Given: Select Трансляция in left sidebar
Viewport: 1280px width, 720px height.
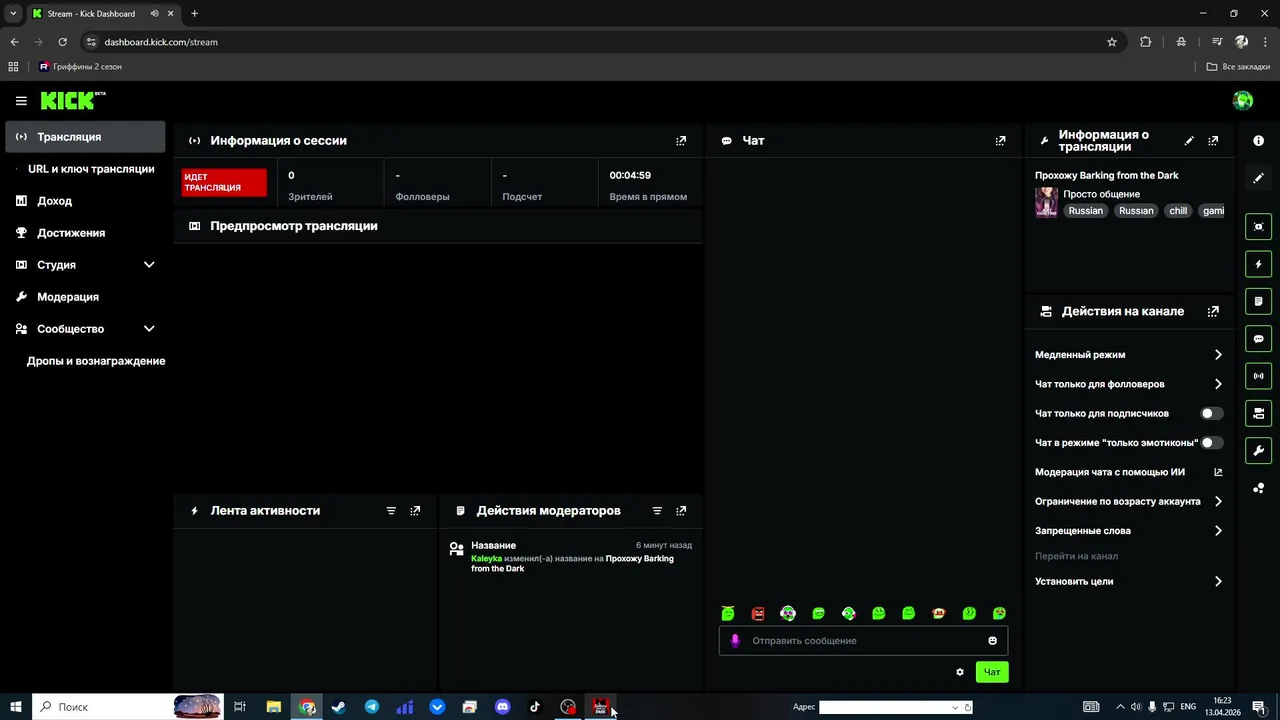Looking at the screenshot, I should [x=85, y=137].
